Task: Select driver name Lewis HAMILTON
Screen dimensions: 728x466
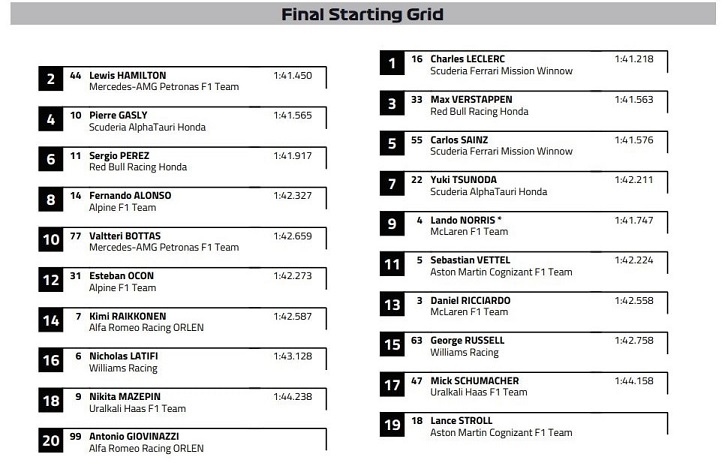Action: point(128,75)
